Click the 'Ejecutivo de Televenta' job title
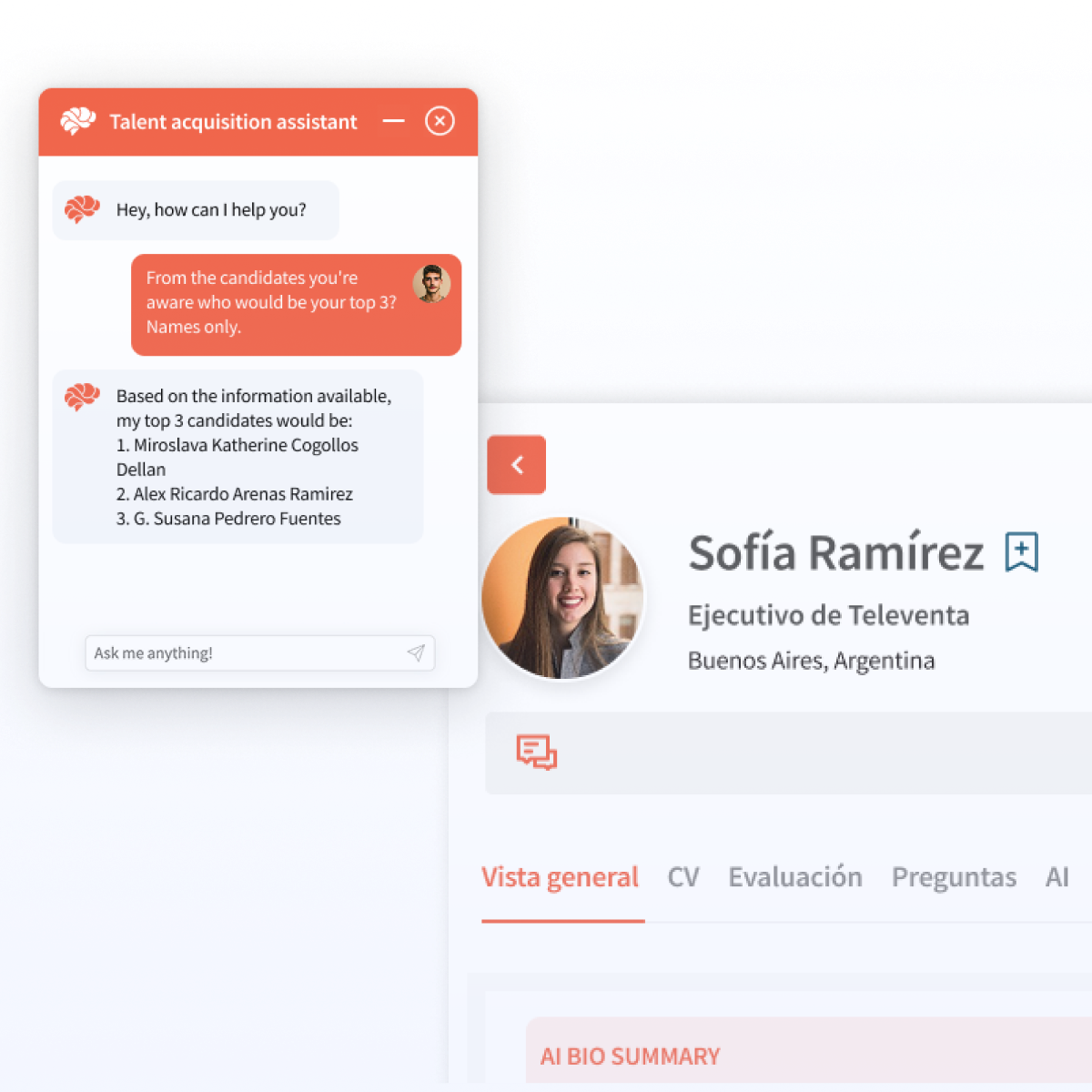The image size is (1092, 1092). point(828,616)
